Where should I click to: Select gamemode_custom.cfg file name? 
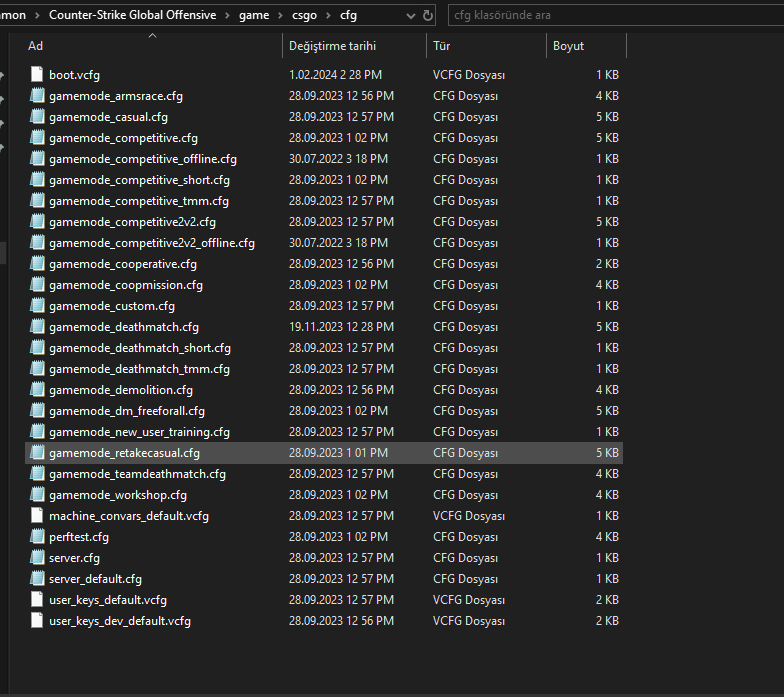click(112, 306)
